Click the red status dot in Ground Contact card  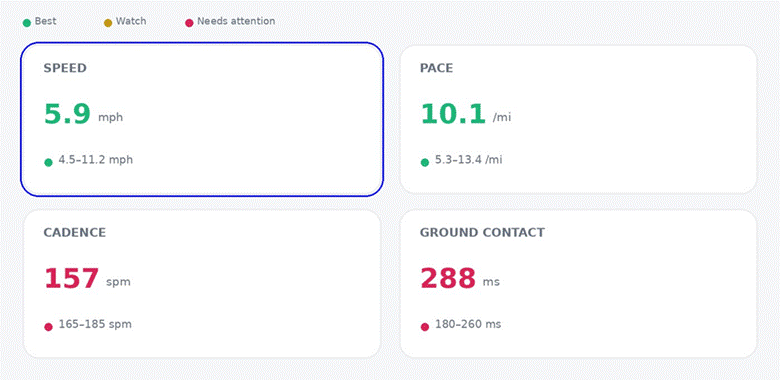[425, 327]
